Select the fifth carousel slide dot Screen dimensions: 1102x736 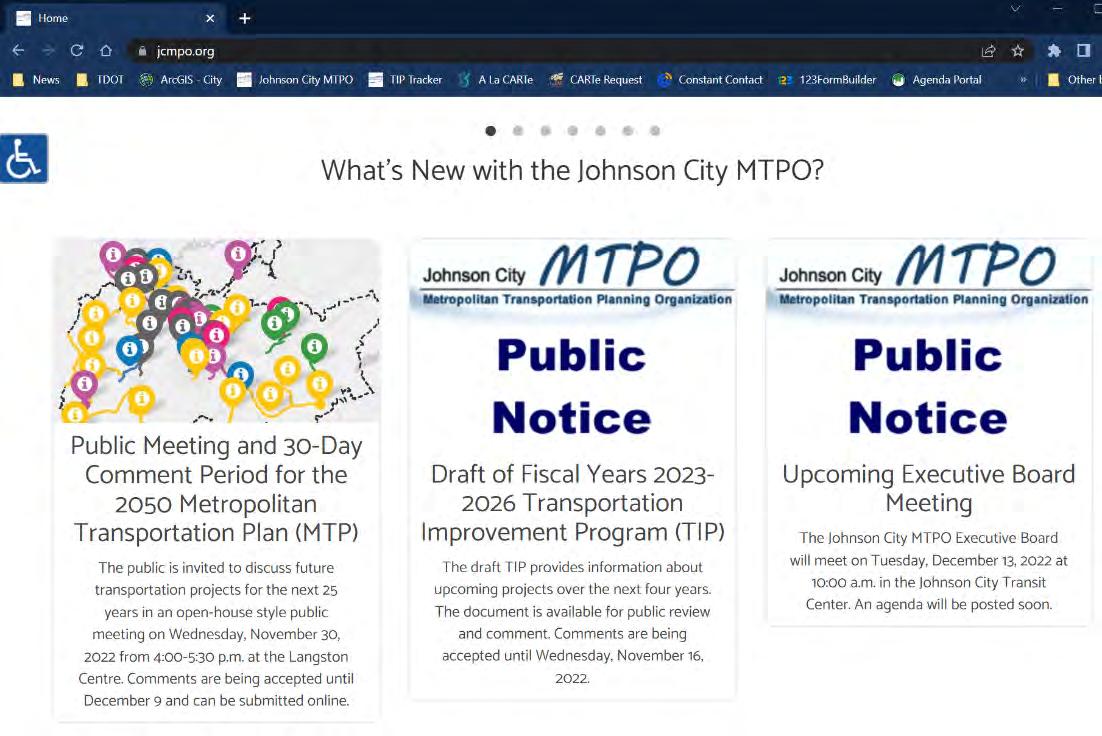pyautogui.click(x=600, y=131)
